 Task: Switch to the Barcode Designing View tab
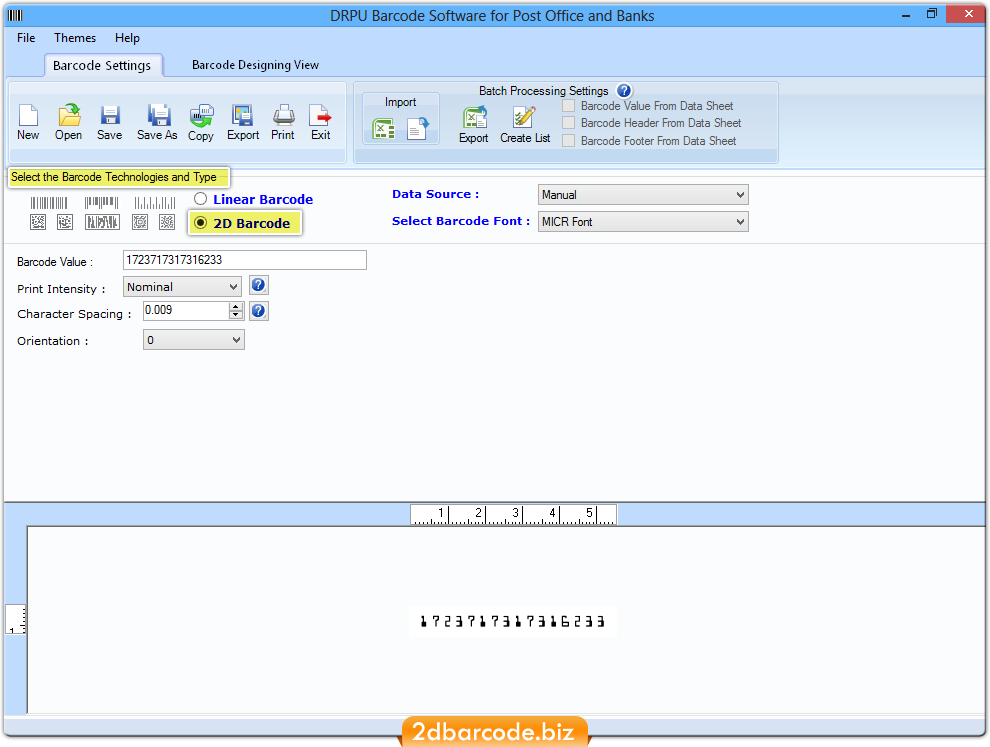tap(256, 65)
